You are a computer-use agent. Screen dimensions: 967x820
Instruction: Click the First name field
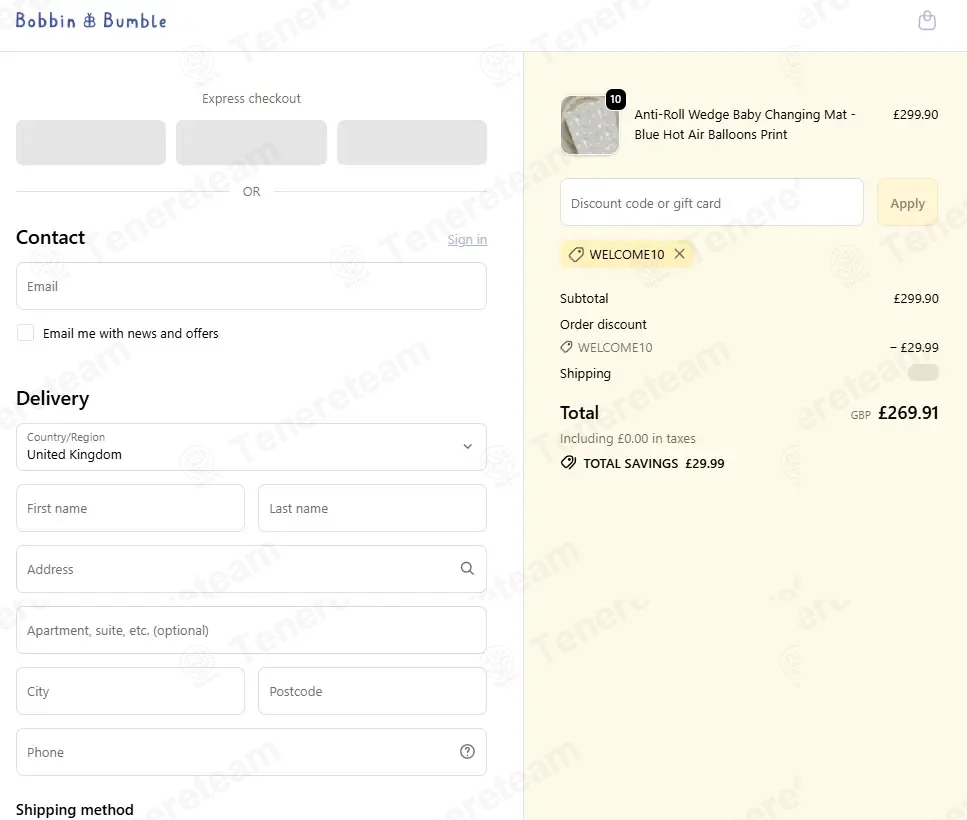click(x=130, y=508)
